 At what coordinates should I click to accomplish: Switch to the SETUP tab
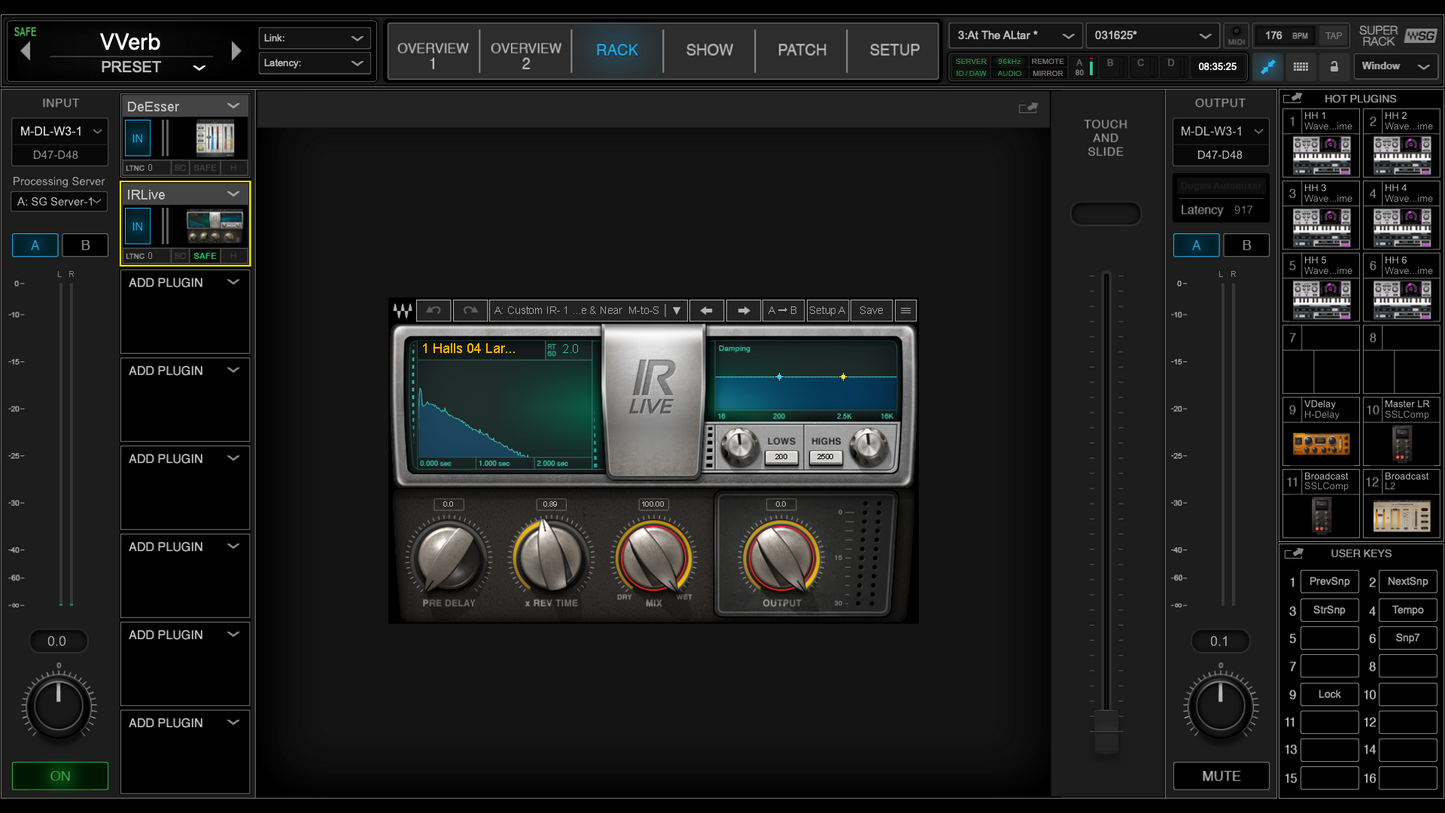894,50
